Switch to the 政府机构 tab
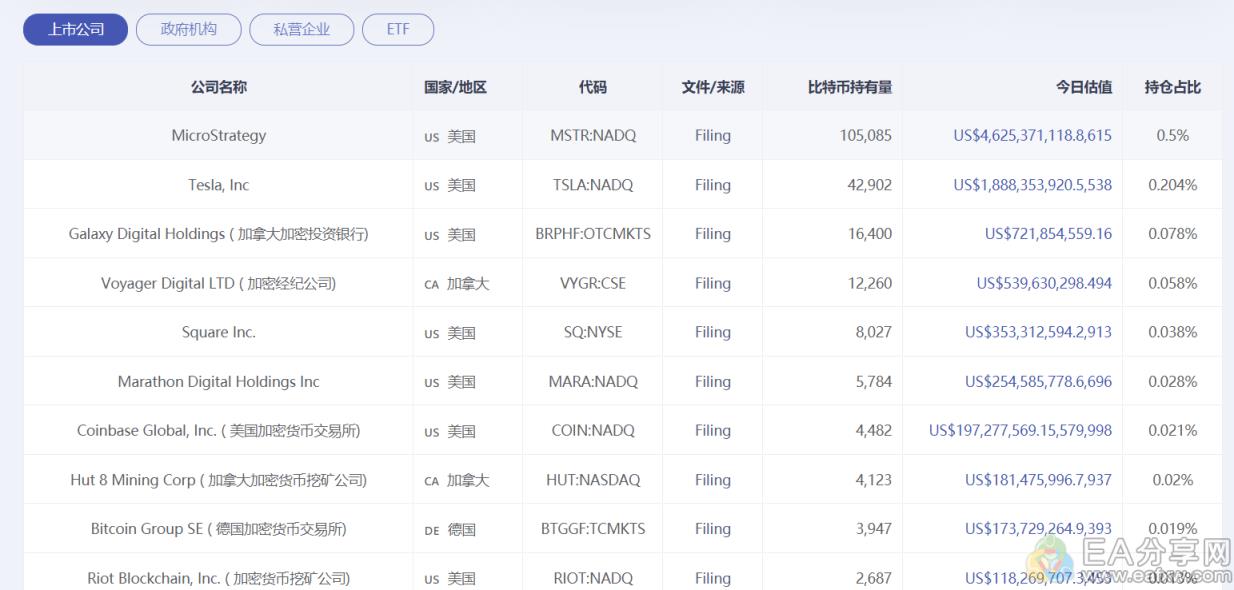This screenshot has height=590, width=1234. click(x=189, y=29)
